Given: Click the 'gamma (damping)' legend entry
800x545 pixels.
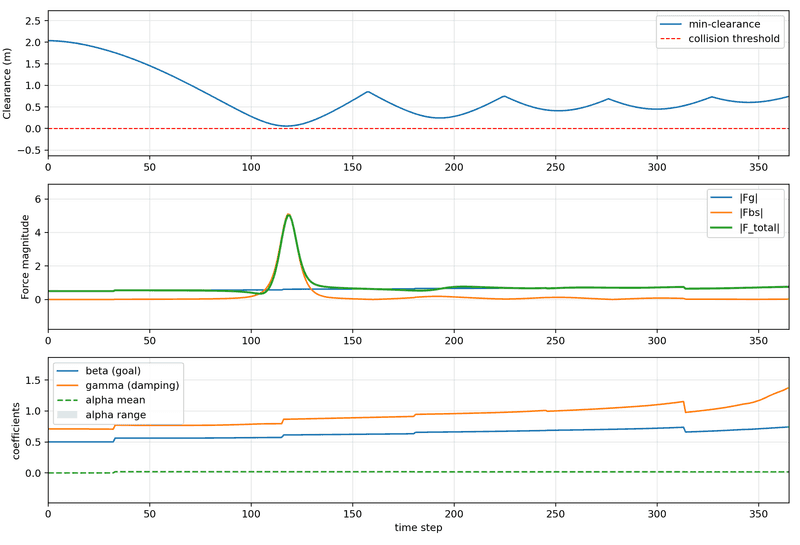Looking at the screenshot, I should tap(118, 385).
